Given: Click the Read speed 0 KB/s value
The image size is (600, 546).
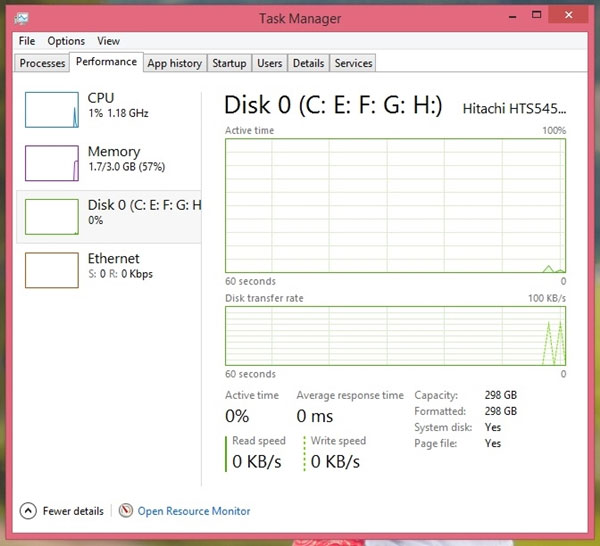Looking at the screenshot, I should 257,461.
